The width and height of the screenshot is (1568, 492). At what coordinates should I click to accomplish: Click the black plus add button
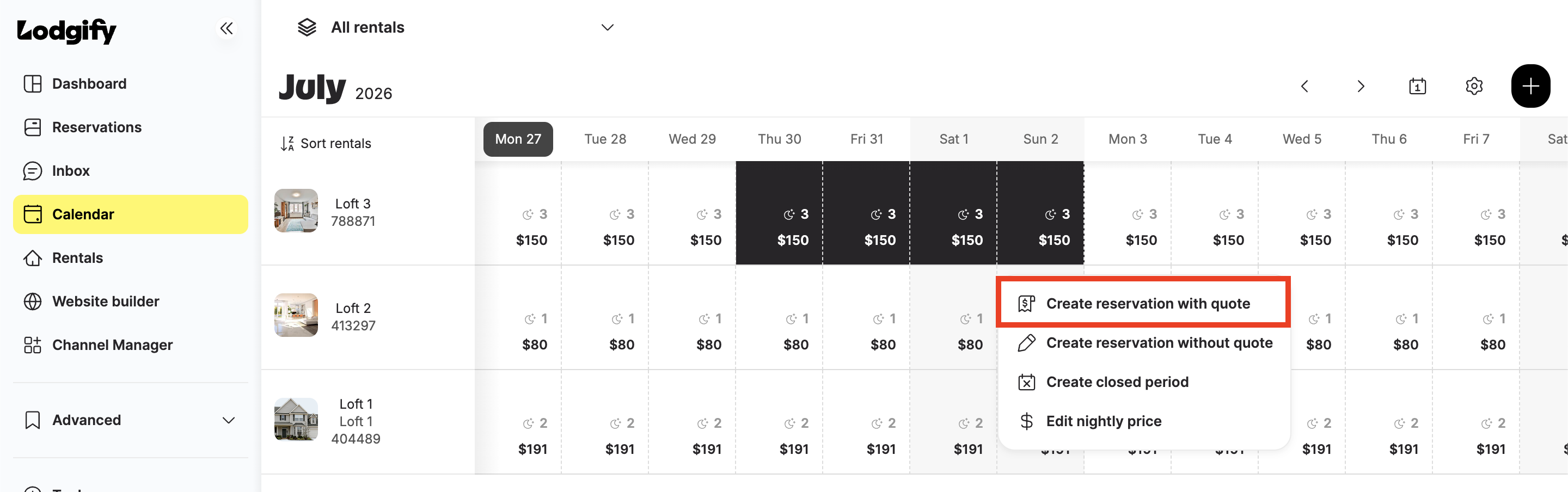pyautogui.click(x=1530, y=87)
